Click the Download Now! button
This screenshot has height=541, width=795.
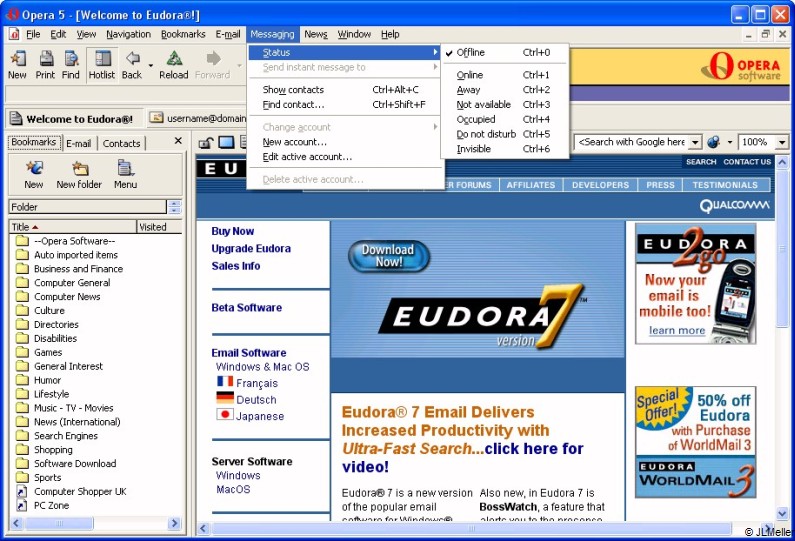388,256
